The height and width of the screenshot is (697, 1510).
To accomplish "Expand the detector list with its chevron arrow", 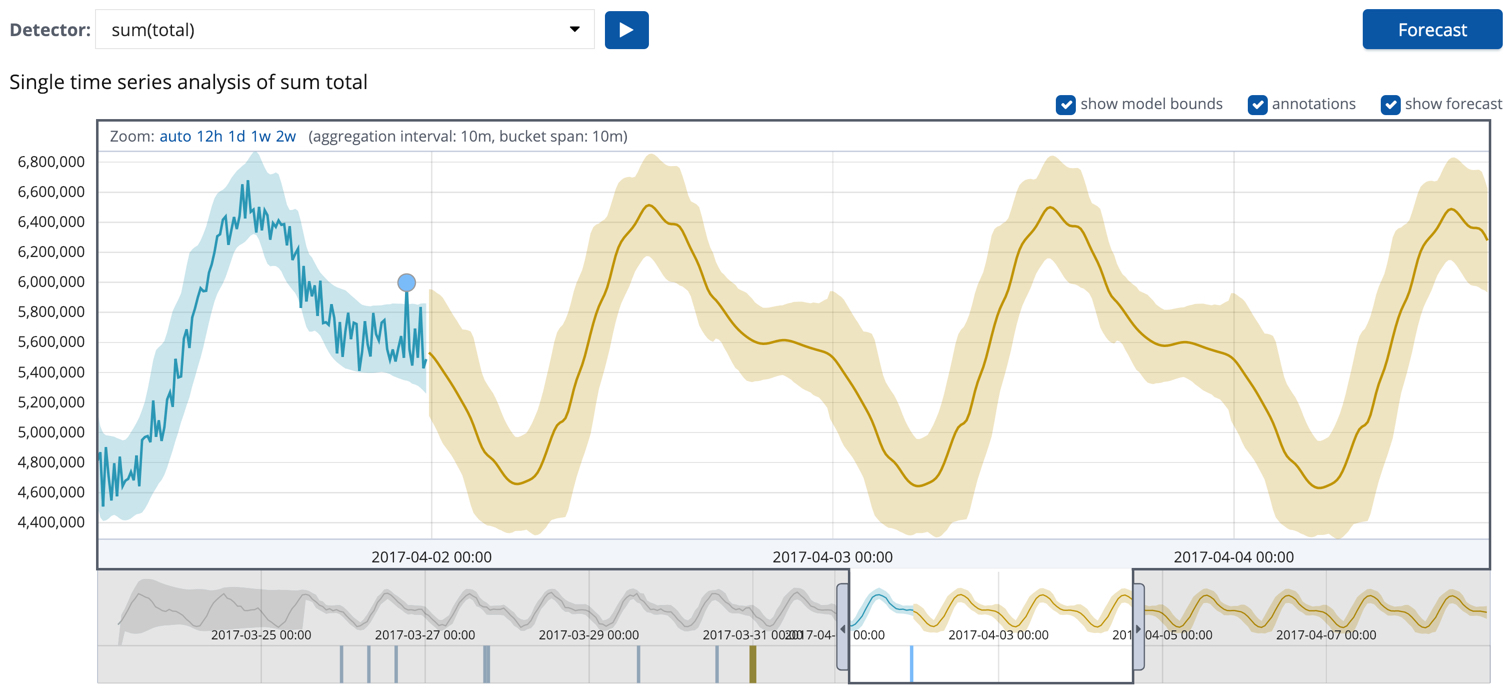I will pyautogui.click(x=576, y=29).
